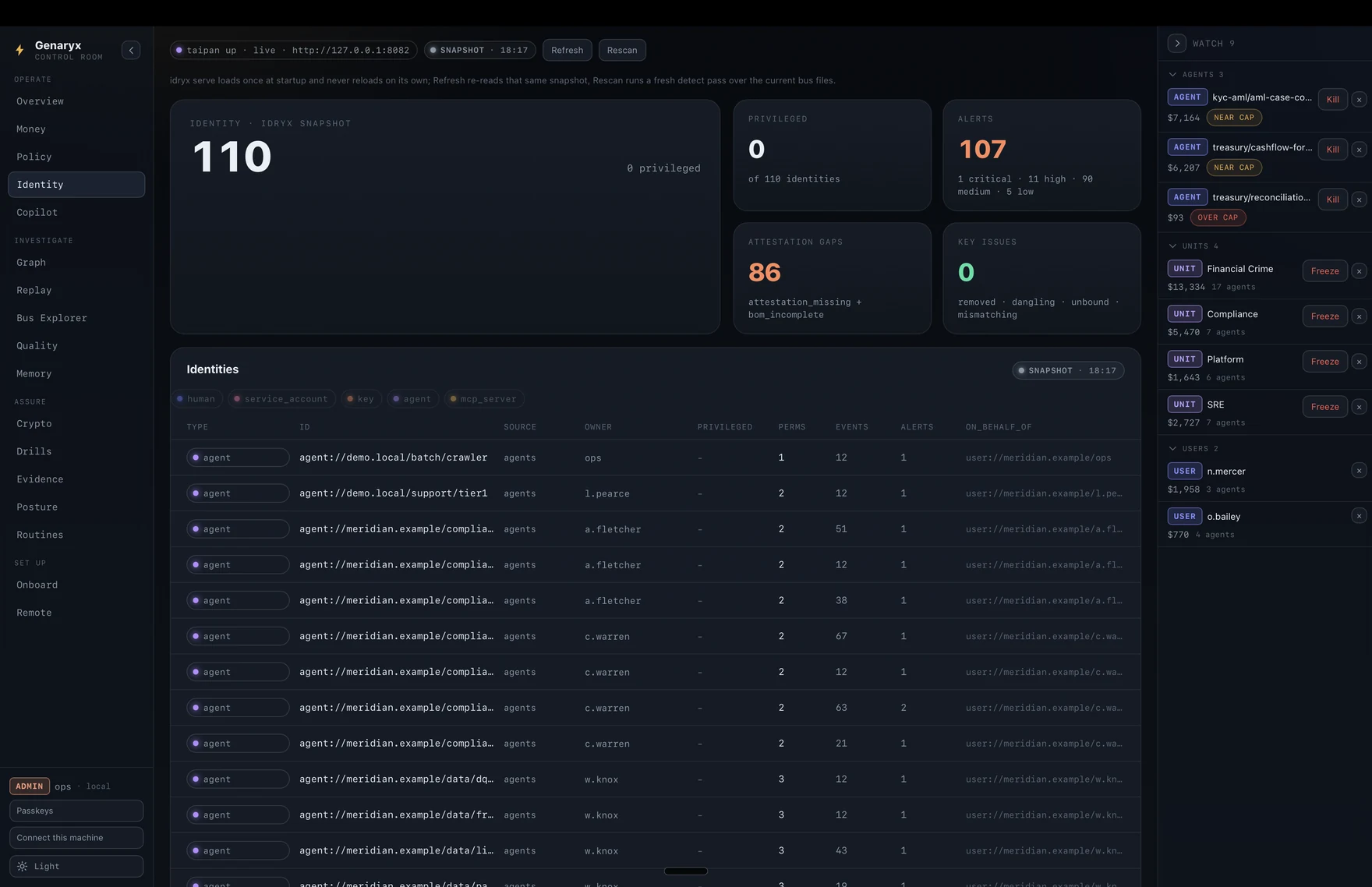
Task: Open the Graph investigation view
Action: pyautogui.click(x=76, y=263)
